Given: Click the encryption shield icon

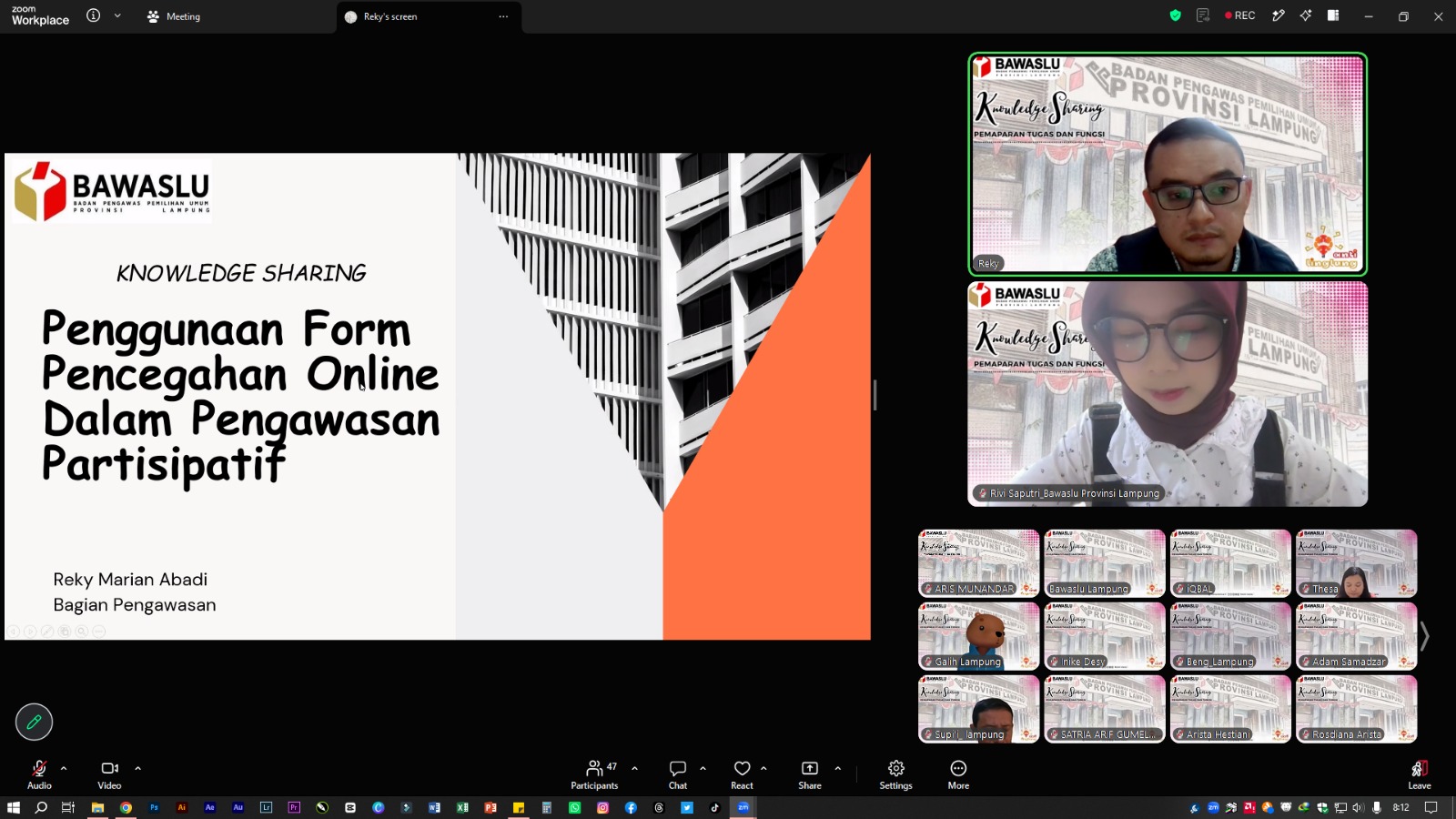Looking at the screenshot, I should pos(1176,15).
